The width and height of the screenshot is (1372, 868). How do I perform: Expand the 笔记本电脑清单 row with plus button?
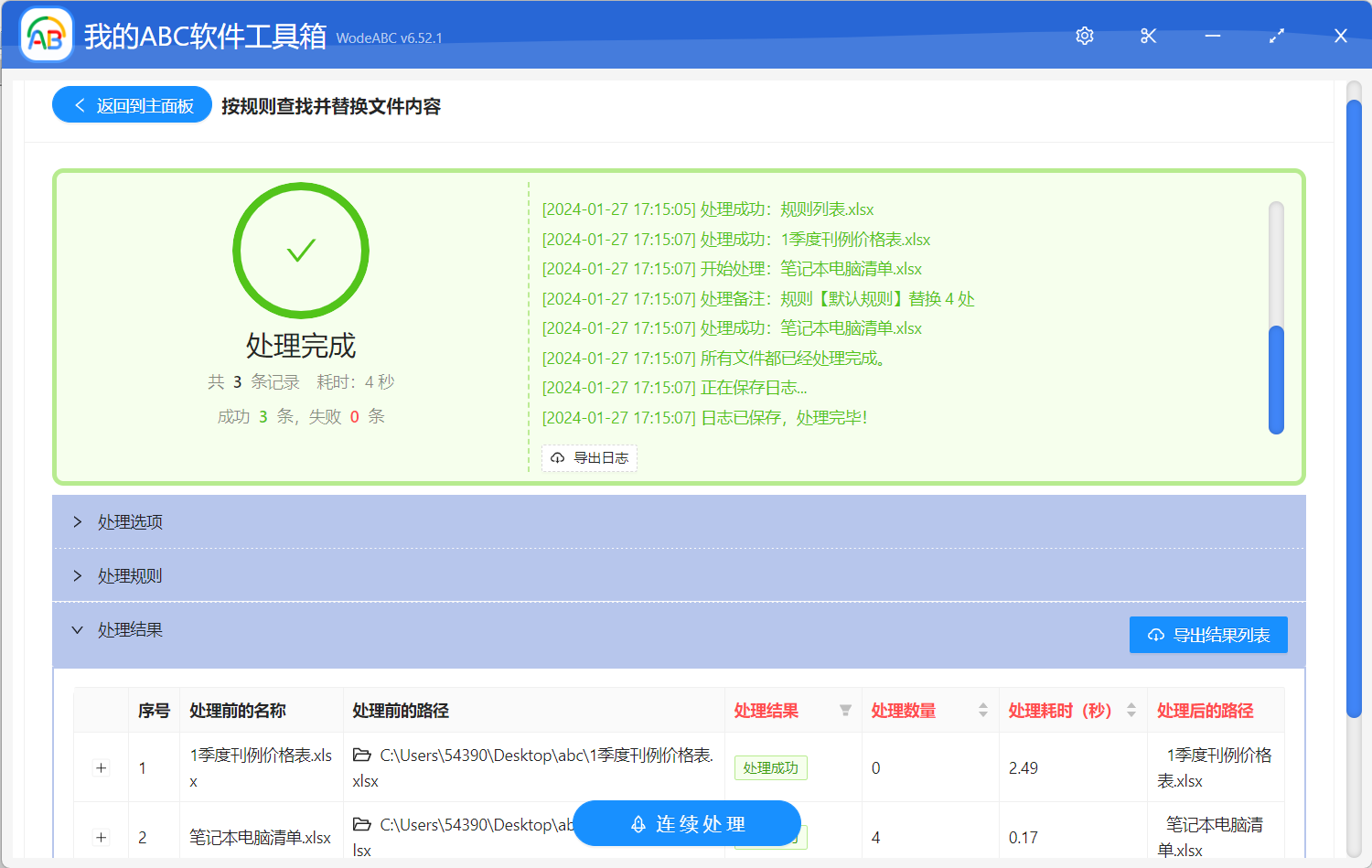click(101, 837)
